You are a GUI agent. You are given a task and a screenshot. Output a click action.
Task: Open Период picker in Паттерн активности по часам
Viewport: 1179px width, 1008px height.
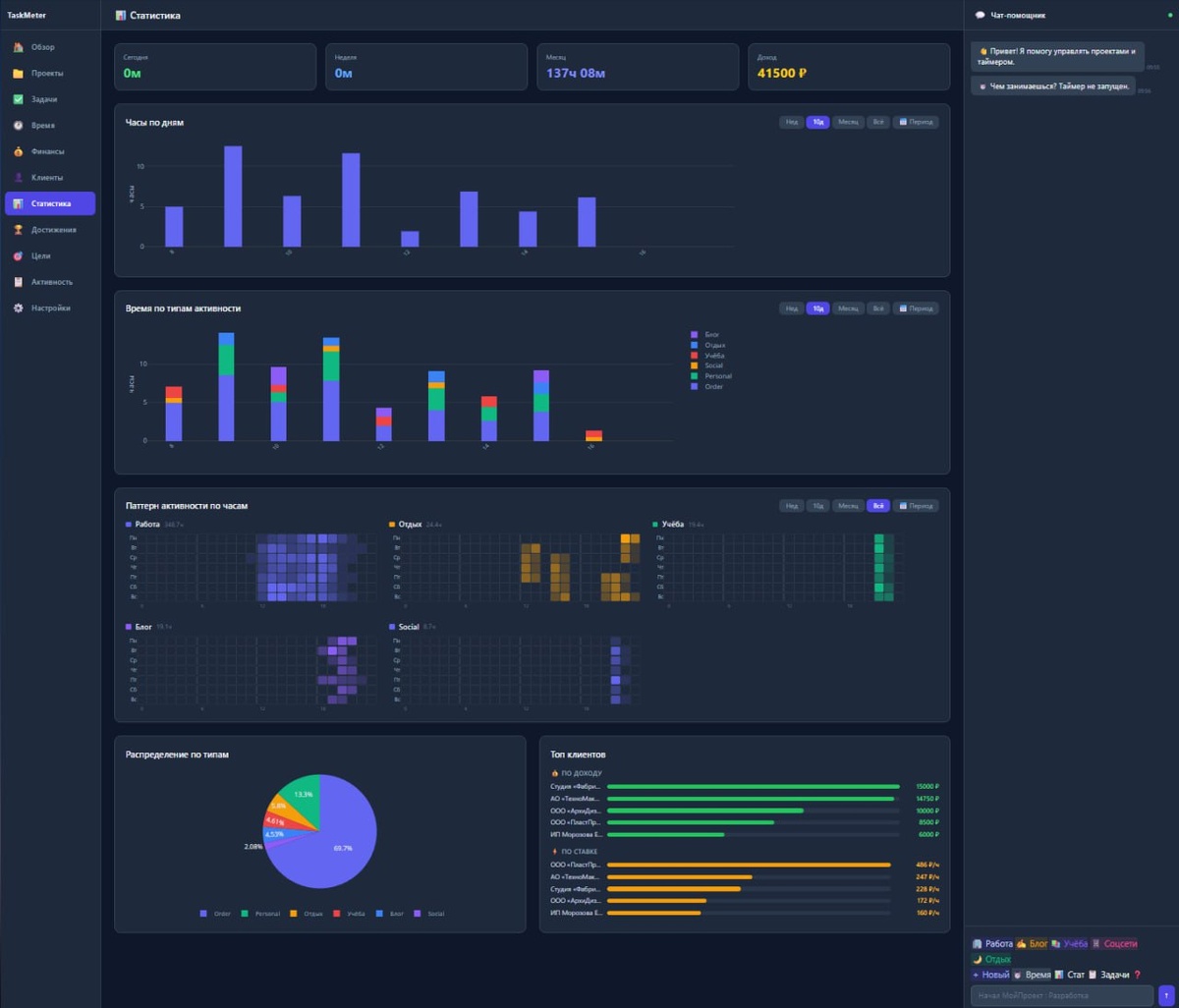[916, 506]
